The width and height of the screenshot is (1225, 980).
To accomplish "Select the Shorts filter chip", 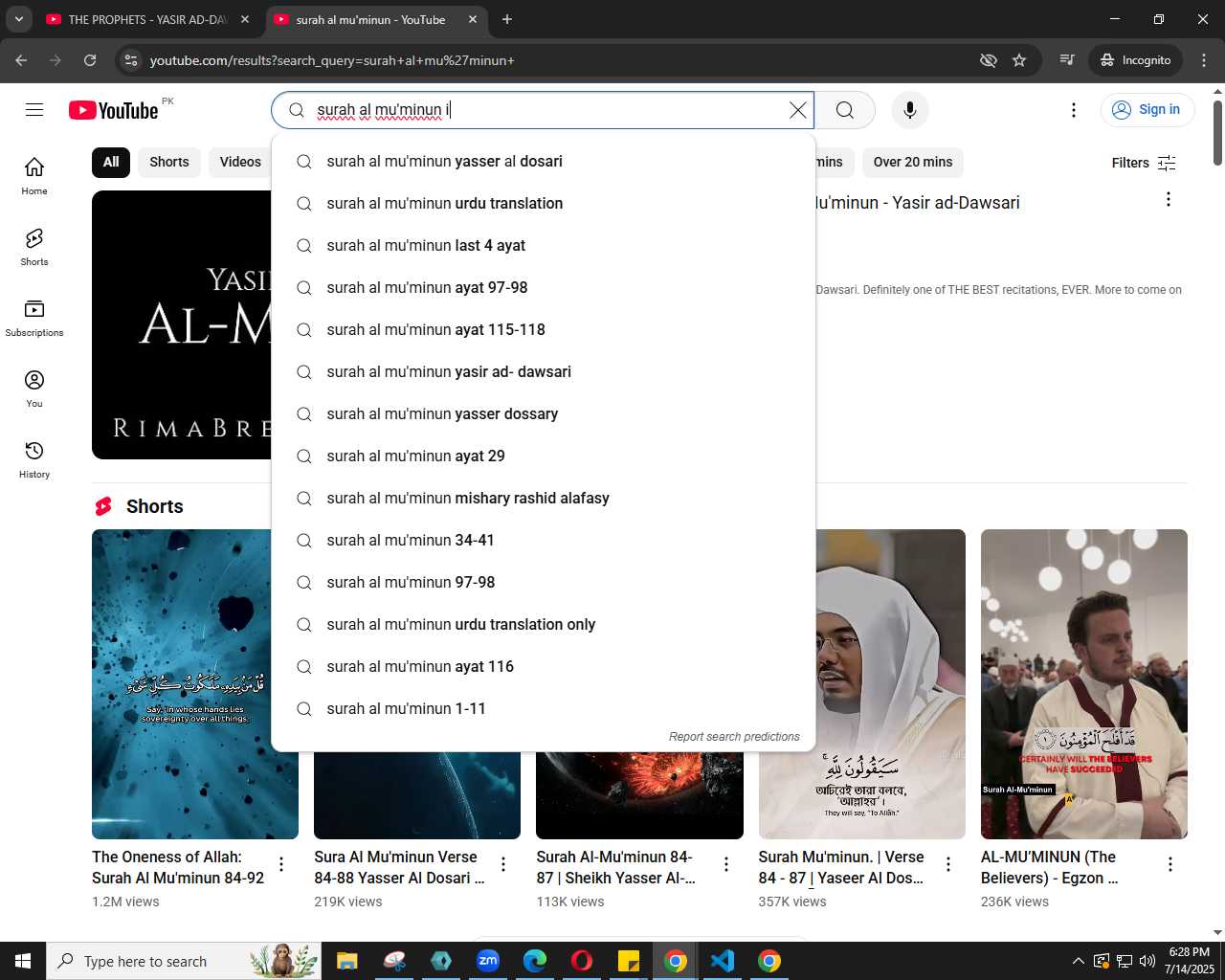I will [169, 162].
